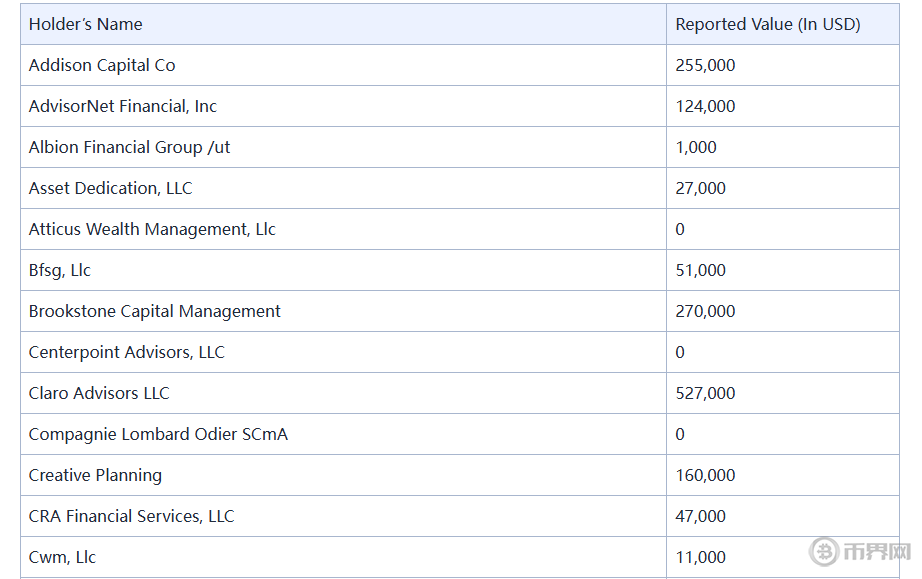922x579 pixels.
Task: Click the Holder's Name column header
Action: point(86,24)
